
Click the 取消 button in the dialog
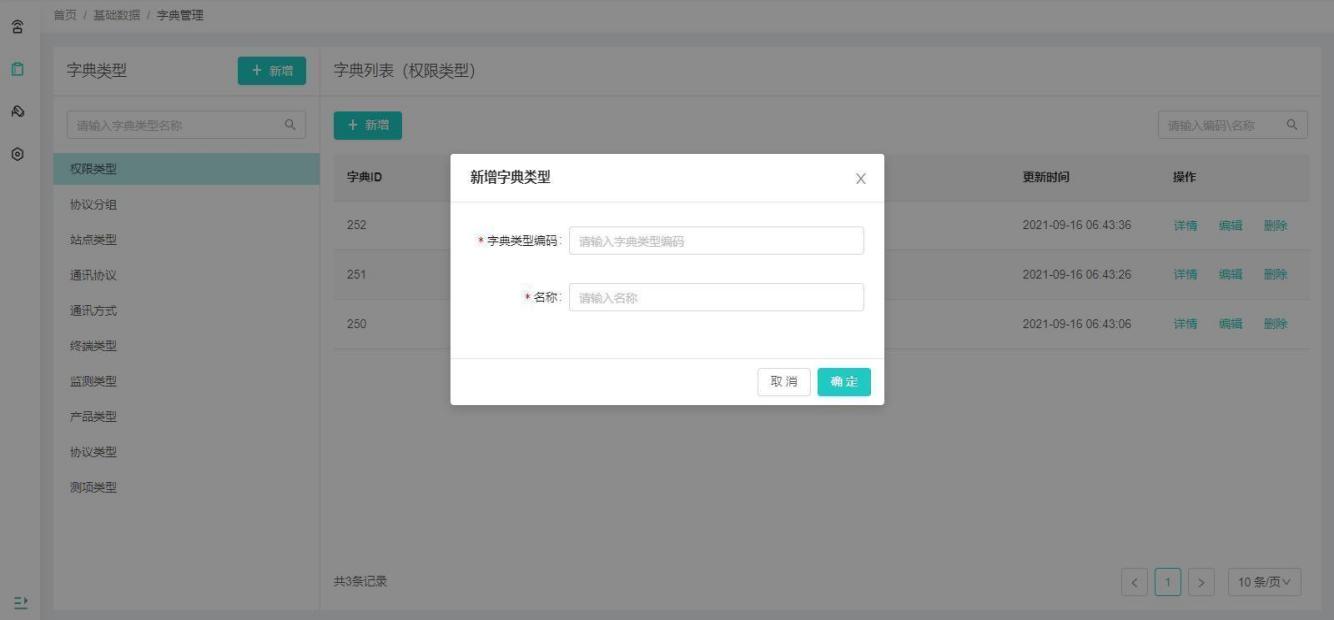[783, 382]
